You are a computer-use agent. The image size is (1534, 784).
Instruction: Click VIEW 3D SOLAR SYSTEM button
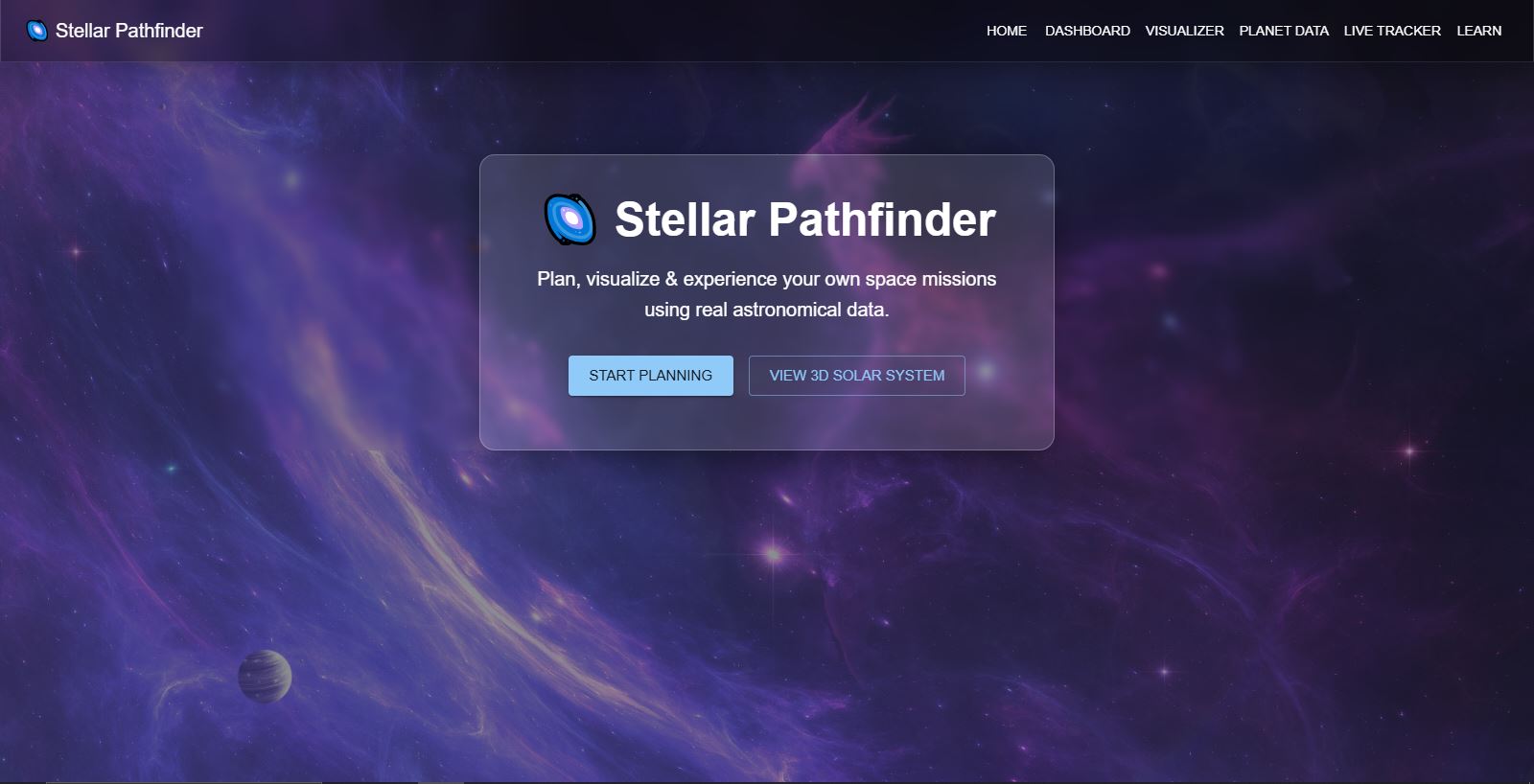(x=857, y=376)
